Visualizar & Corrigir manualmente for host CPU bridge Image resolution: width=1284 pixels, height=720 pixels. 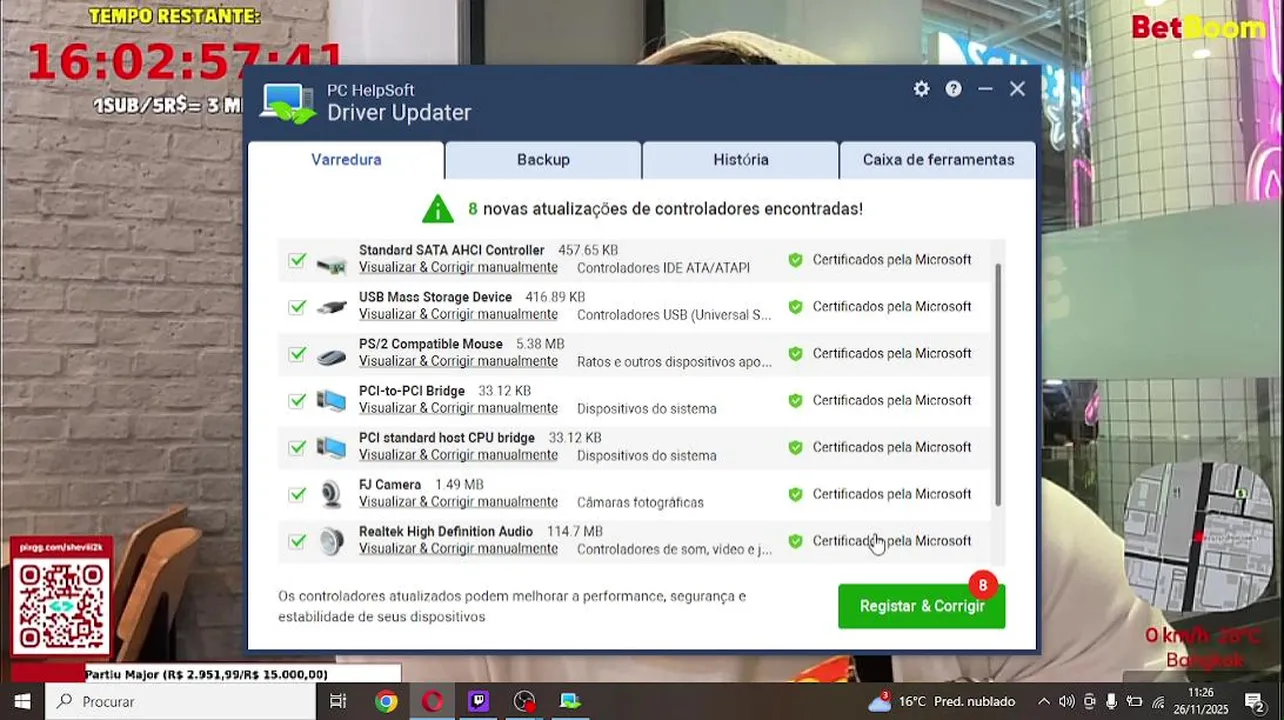point(458,456)
